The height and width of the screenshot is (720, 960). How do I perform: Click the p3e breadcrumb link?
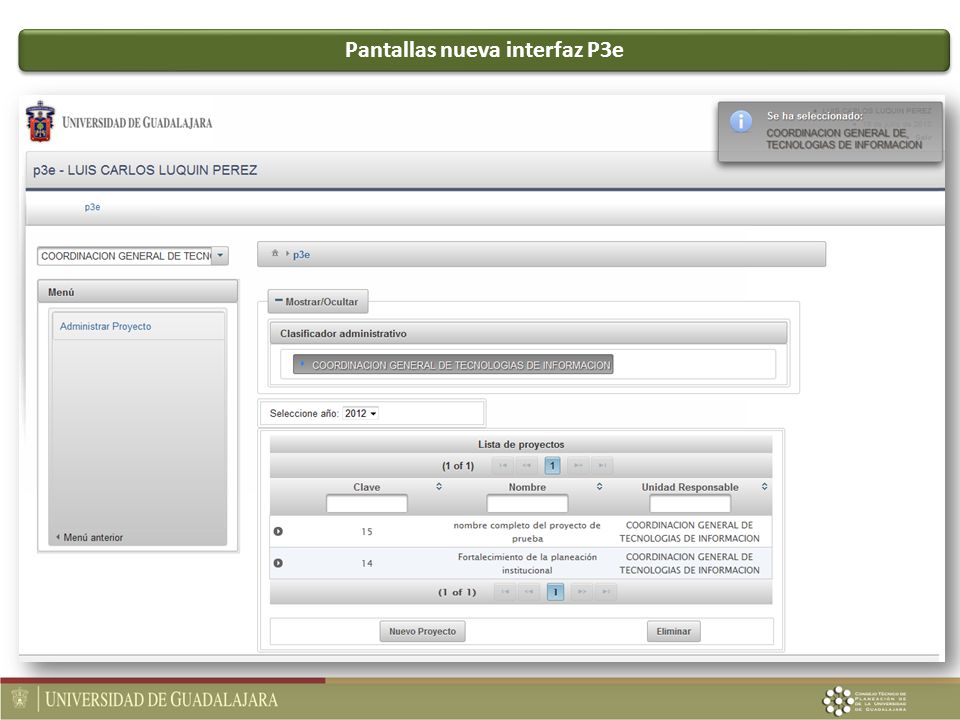tap(301, 255)
